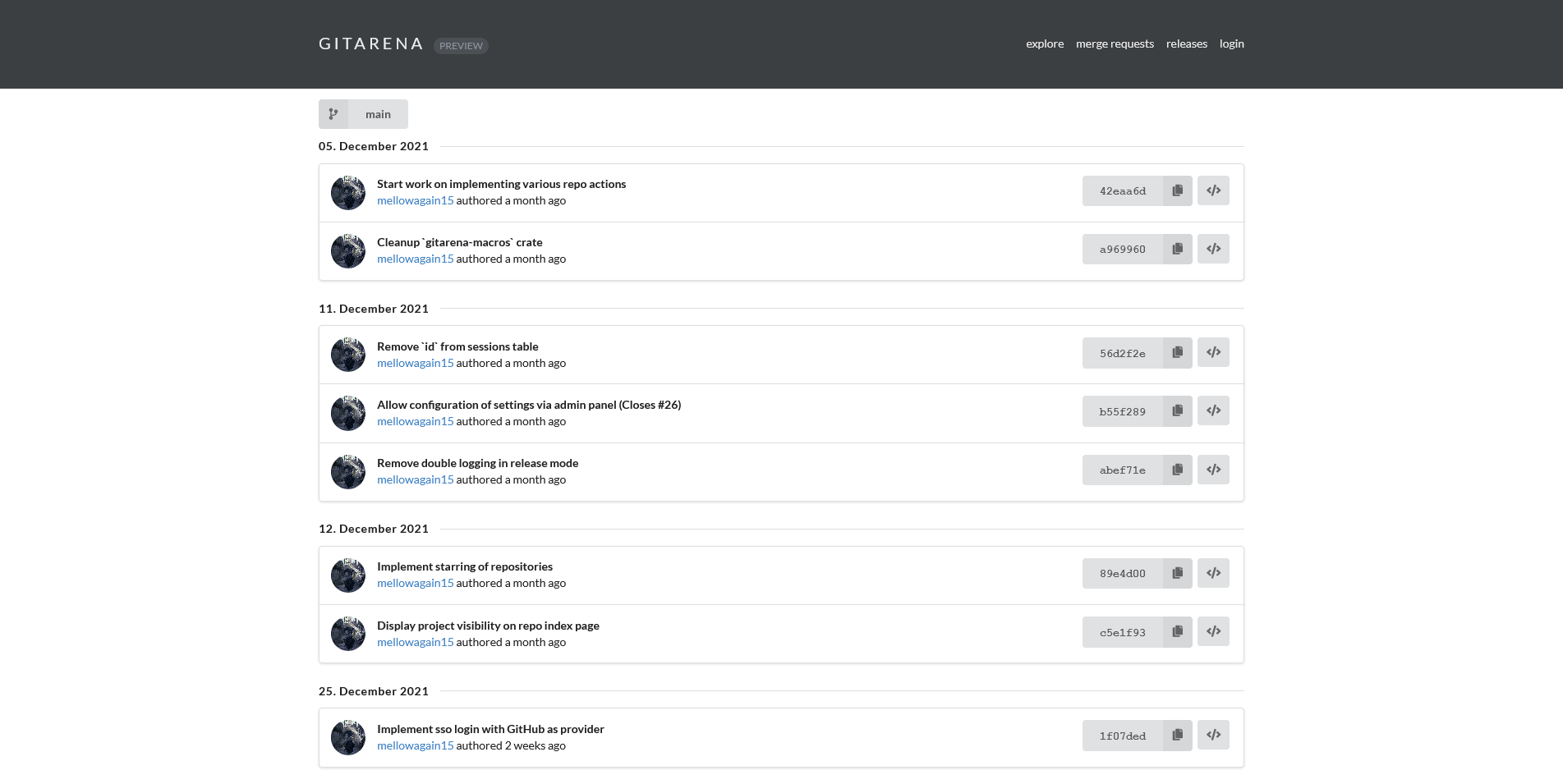This screenshot has width=1563, height=784.
Task: Open mellowagain15 profile on the 56d2f2e commit
Action: click(415, 363)
